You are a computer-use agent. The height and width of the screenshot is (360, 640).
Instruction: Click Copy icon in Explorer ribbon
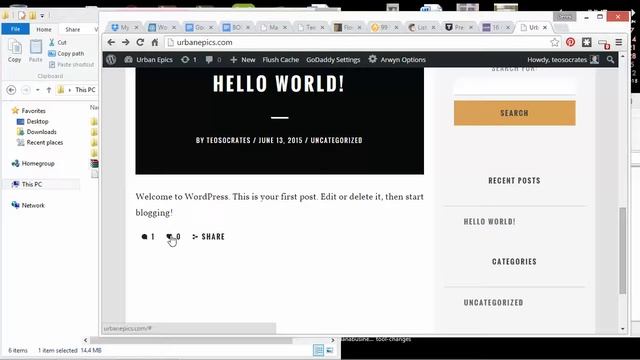15,51
